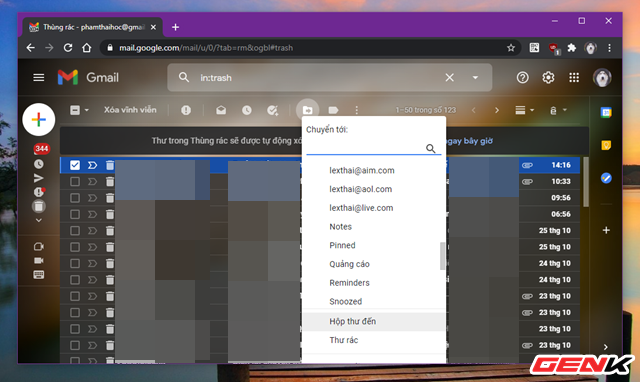Click the Snooze clock icon in toolbar
Screen dimensions: 640x382
pos(247,110)
